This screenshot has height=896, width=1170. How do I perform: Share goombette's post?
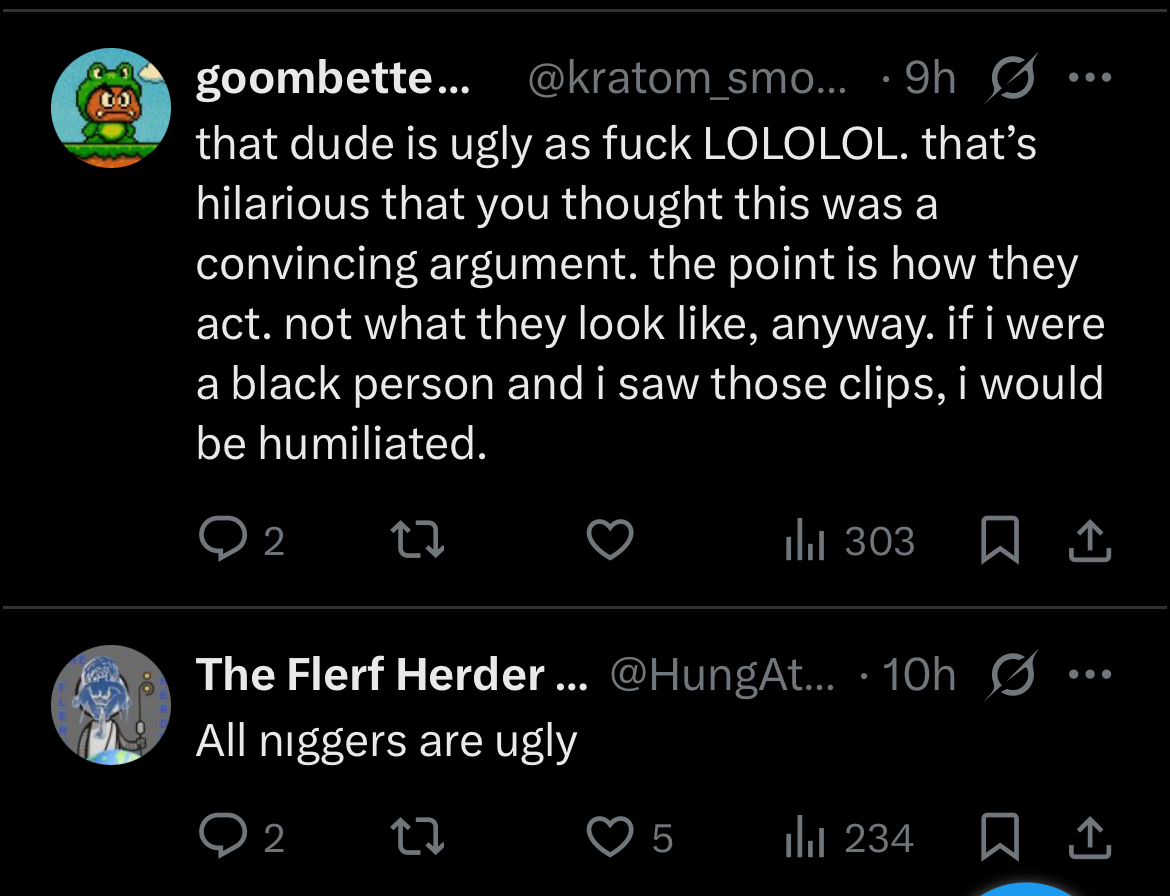tap(1089, 541)
